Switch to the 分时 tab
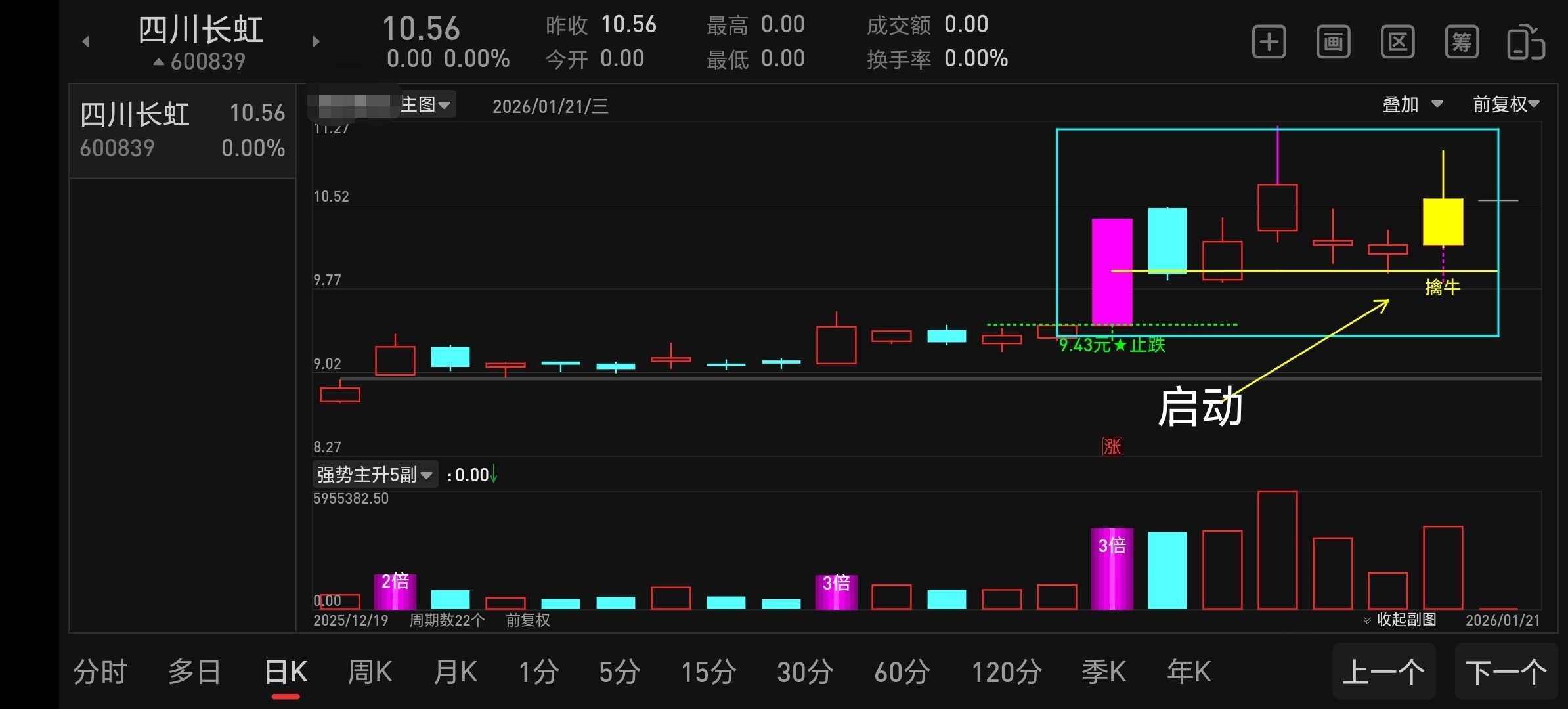 (100, 672)
